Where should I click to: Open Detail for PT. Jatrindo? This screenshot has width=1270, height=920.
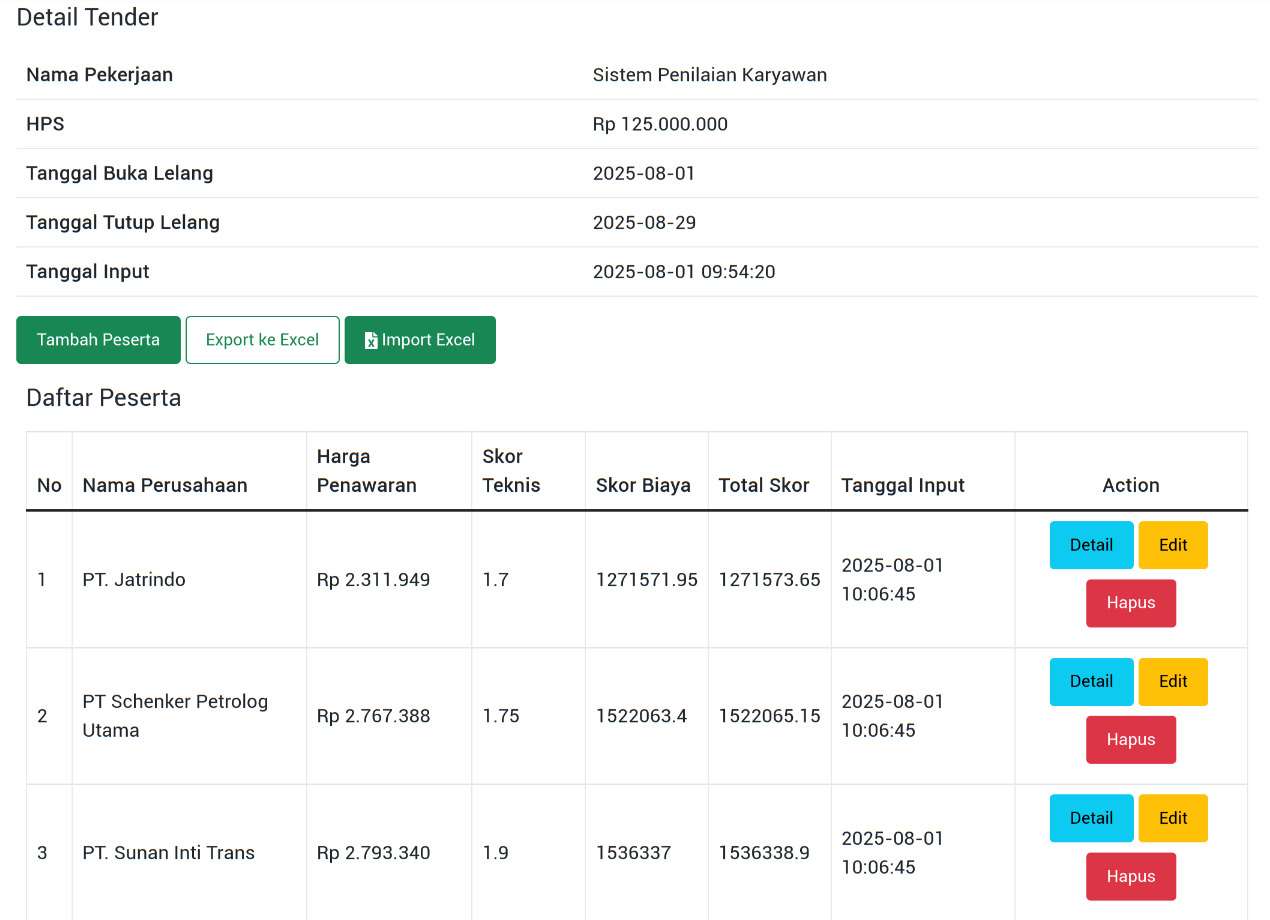[x=1091, y=545]
